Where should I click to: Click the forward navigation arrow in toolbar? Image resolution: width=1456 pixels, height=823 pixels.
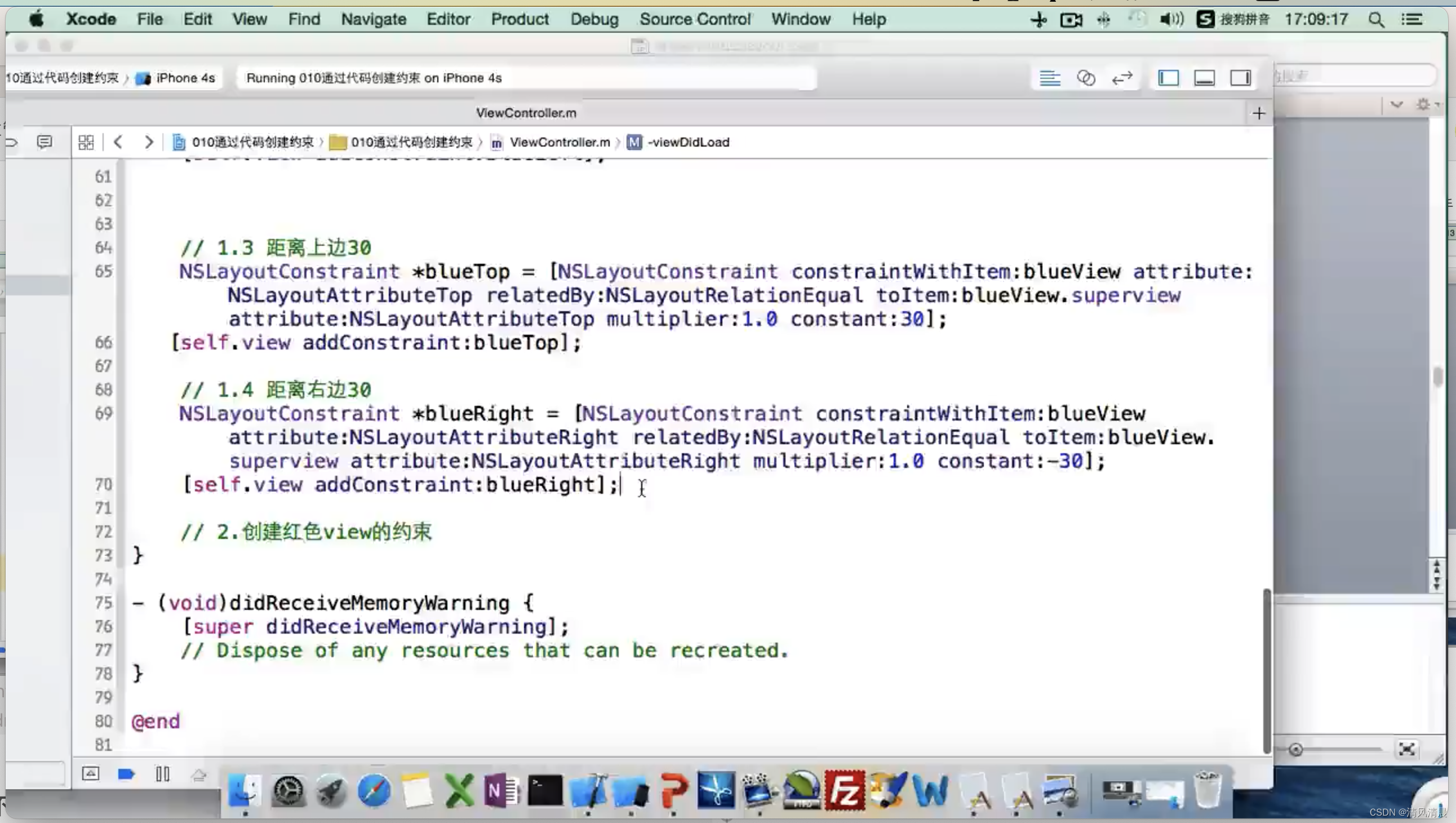click(x=148, y=141)
